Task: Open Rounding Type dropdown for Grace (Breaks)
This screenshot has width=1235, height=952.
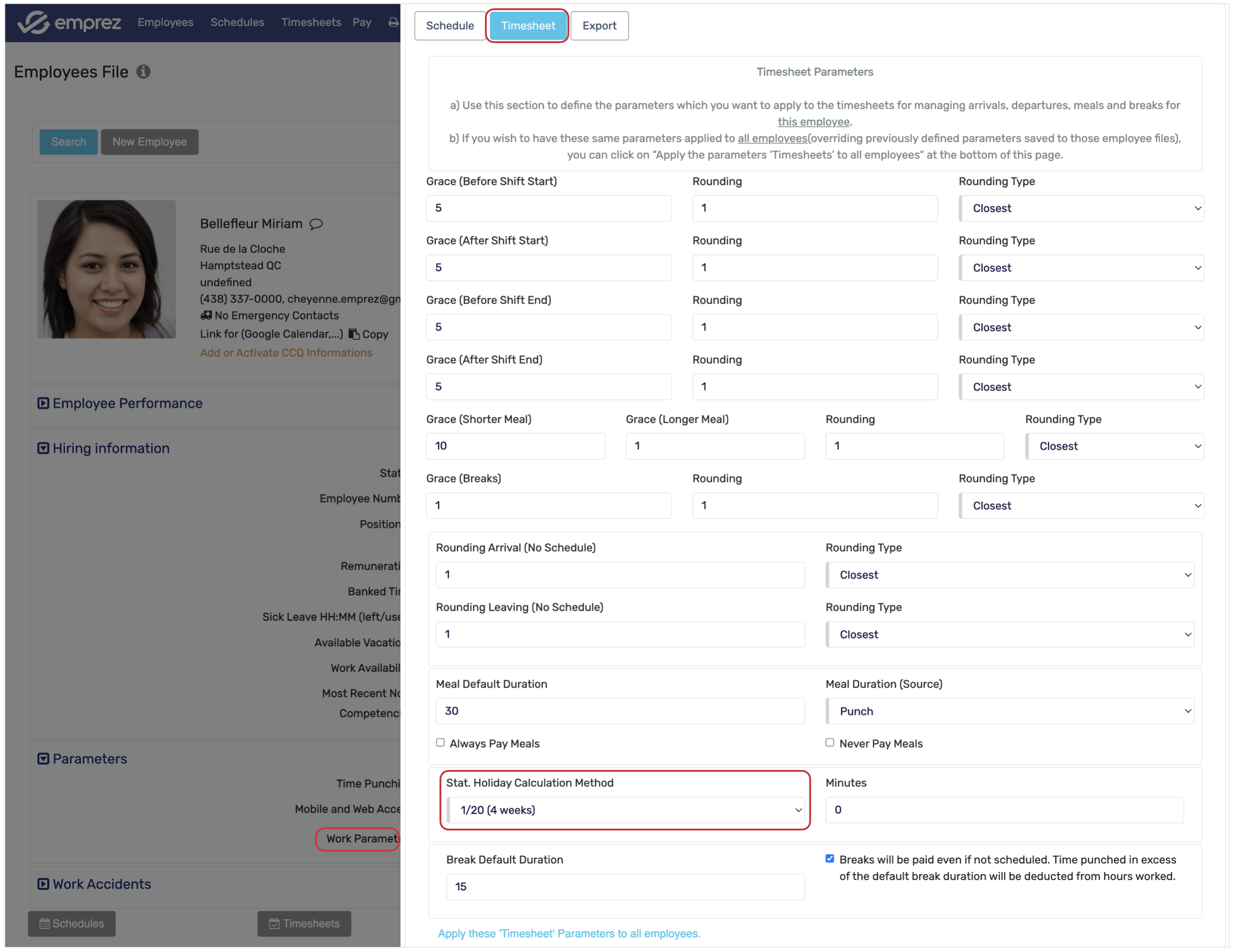Action: (x=1081, y=505)
